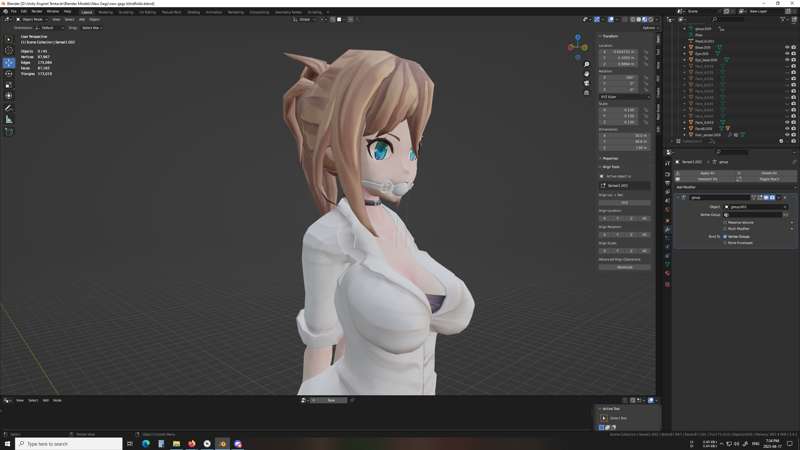The width and height of the screenshot is (800, 450).
Task: Open the transform orientation Global dropdown
Action: coord(306,19)
